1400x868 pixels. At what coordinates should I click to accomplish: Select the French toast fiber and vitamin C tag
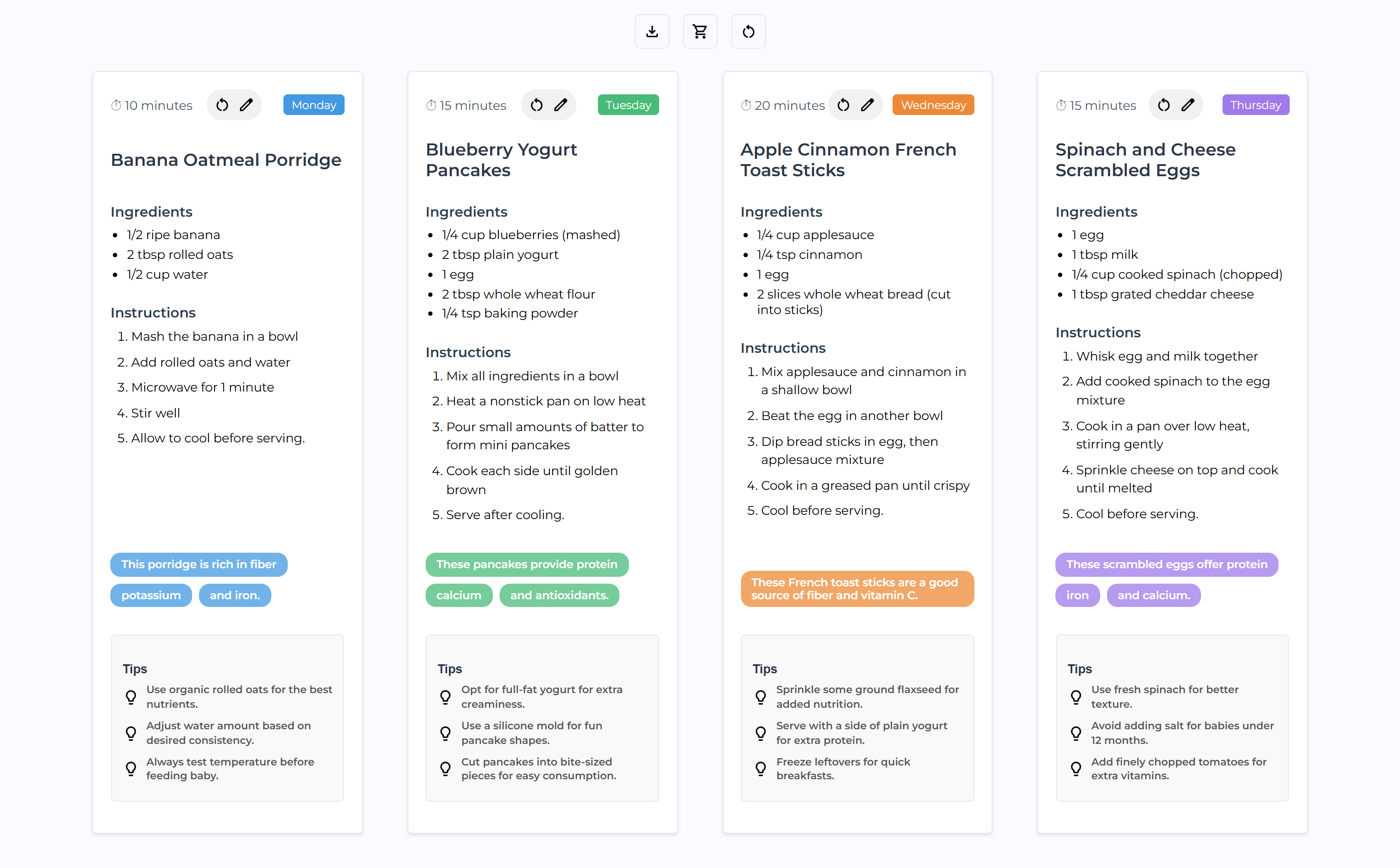pos(856,588)
